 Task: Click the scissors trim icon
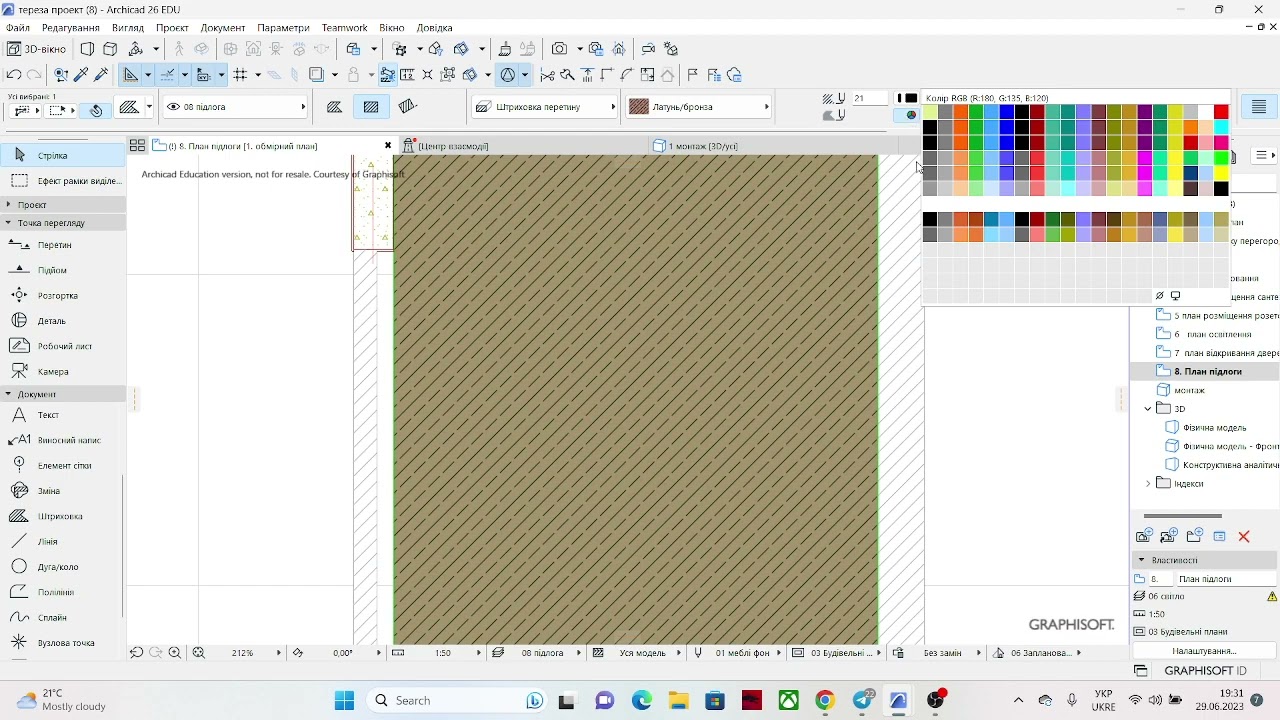[547, 75]
